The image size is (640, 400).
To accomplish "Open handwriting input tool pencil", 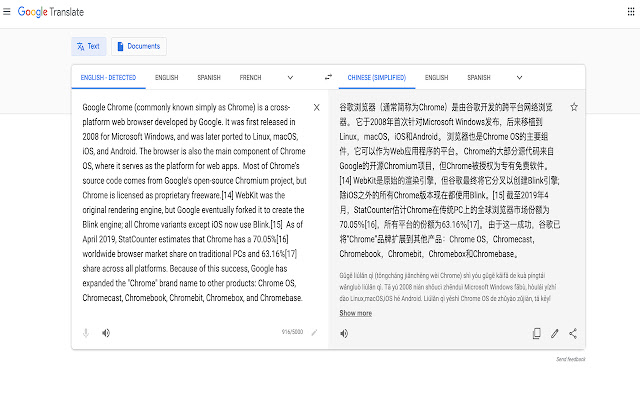I will 314,332.
